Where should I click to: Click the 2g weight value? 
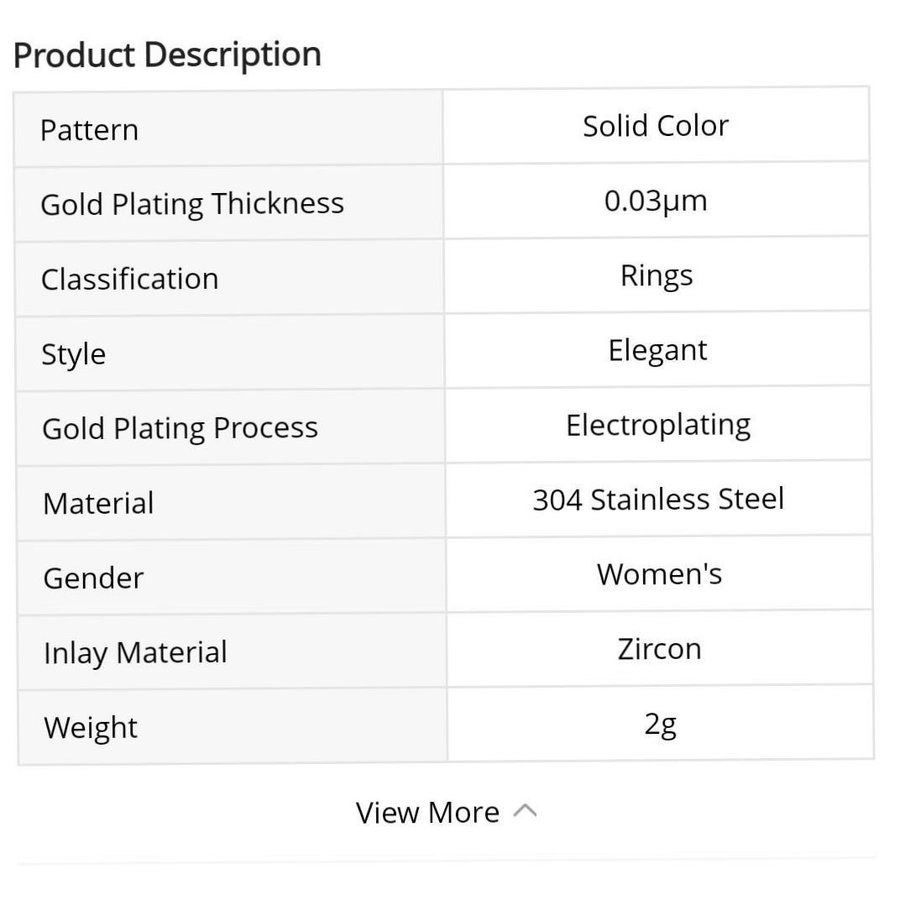pyautogui.click(x=660, y=723)
